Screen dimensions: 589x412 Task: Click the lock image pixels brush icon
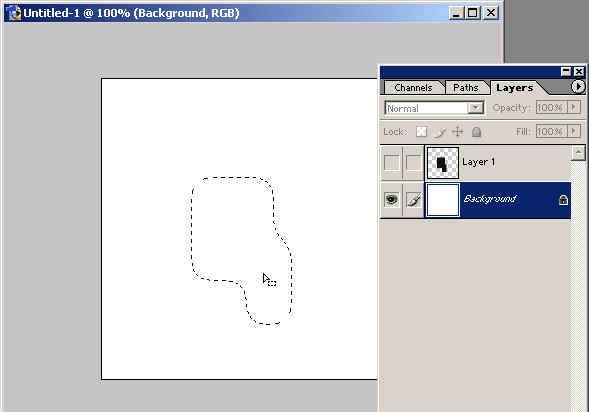[440, 132]
